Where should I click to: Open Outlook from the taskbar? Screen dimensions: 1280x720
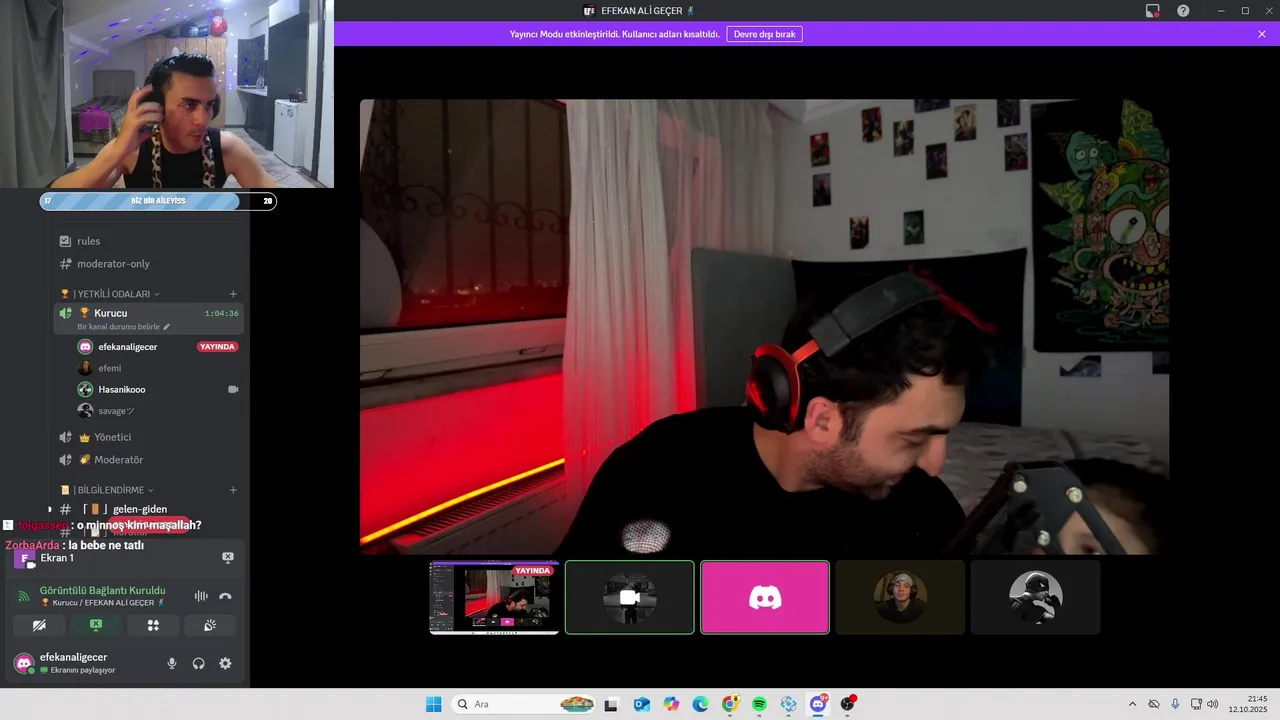tap(641, 704)
